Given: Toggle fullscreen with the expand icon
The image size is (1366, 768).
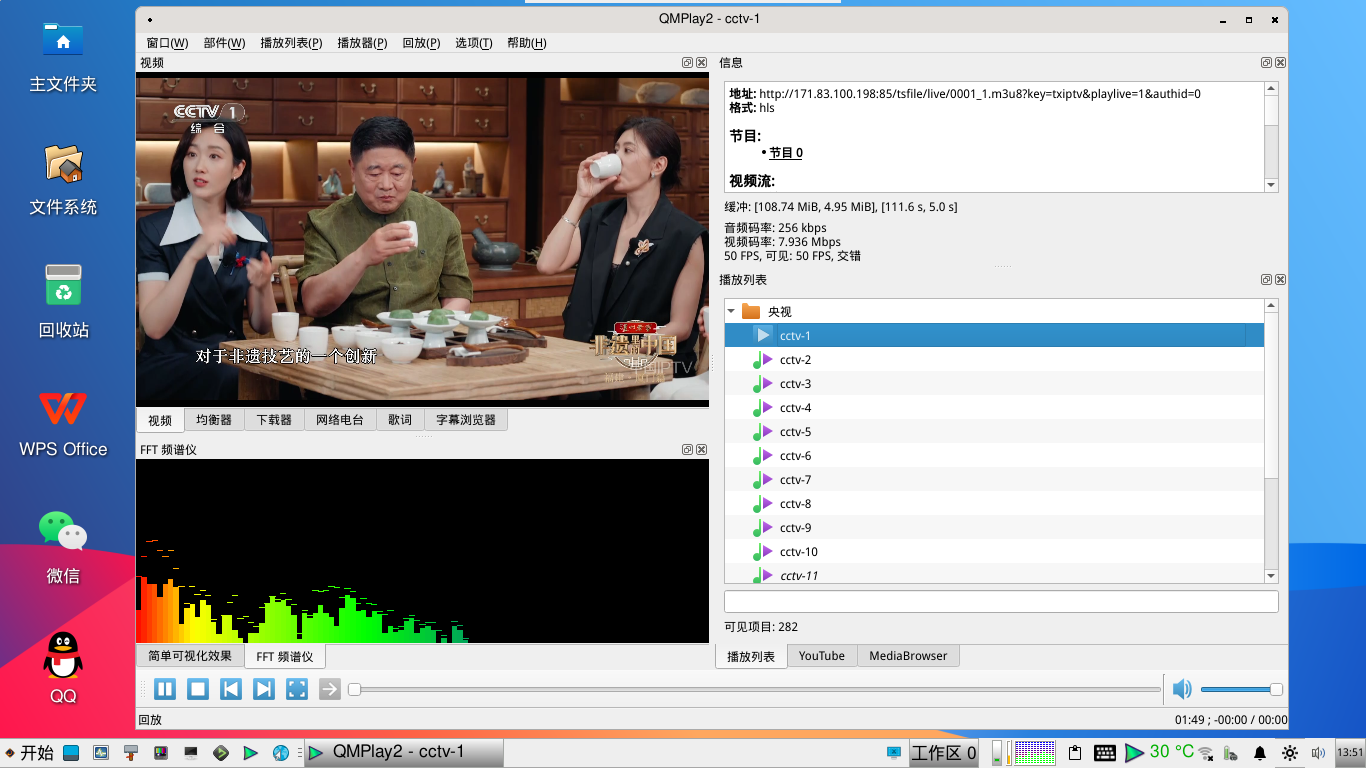Looking at the screenshot, I should pyautogui.click(x=296, y=689).
